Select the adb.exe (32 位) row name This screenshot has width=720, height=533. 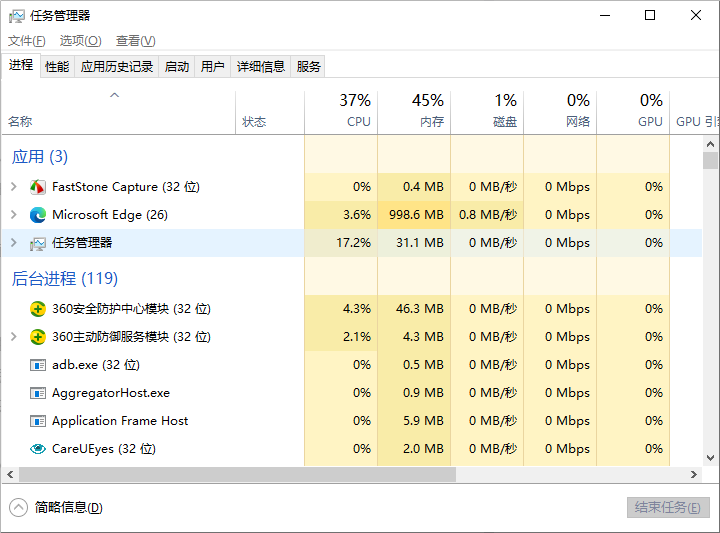tap(96, 365)
